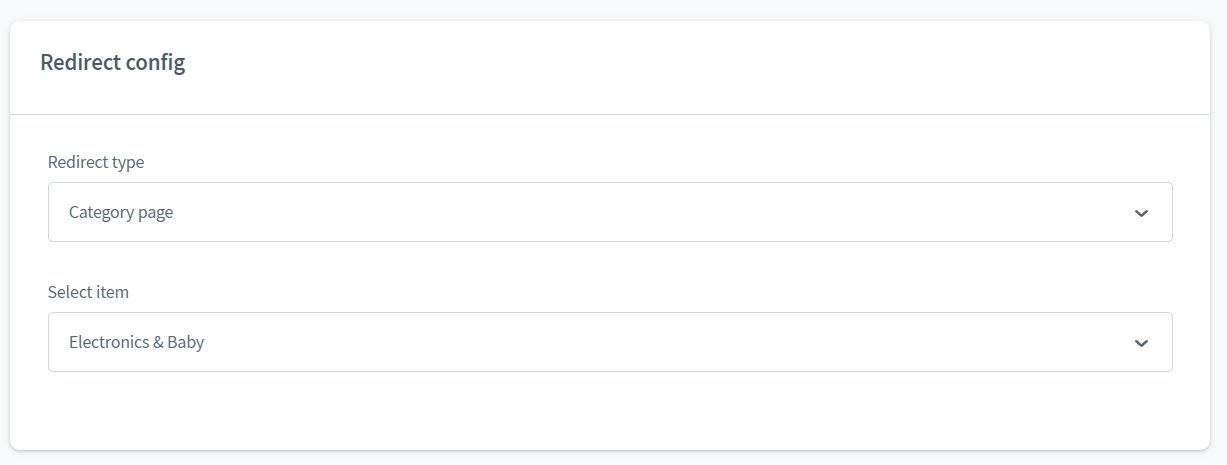This screenshot has height=465, width=1227.
Task: Click the gap between the two dropdown fields
Action: [x=610, y=265]
